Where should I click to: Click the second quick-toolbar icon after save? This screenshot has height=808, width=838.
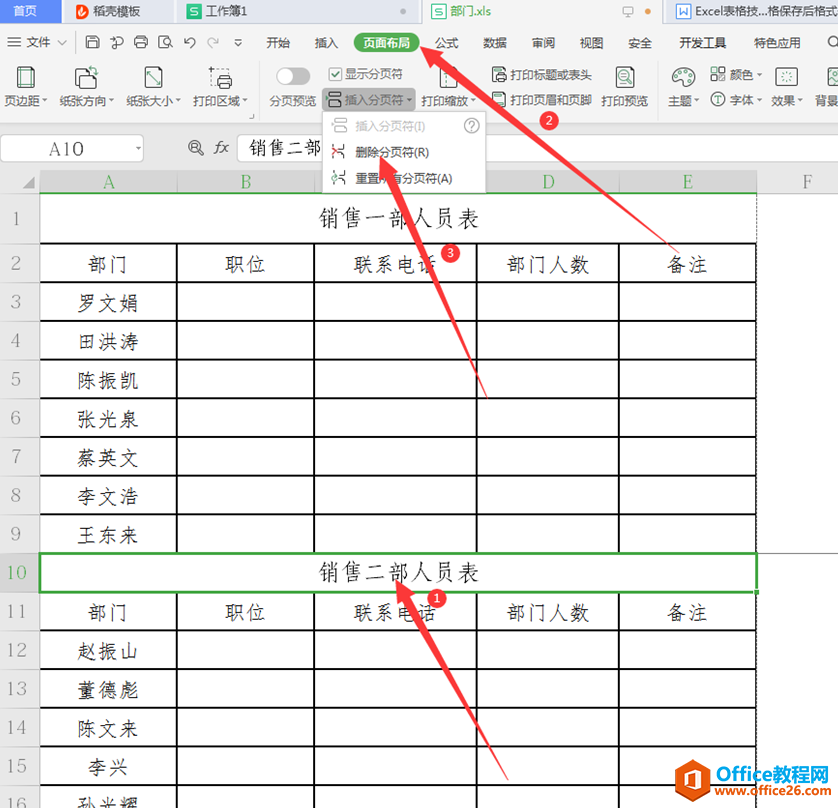pyautogui.click(x=117, y=42)
